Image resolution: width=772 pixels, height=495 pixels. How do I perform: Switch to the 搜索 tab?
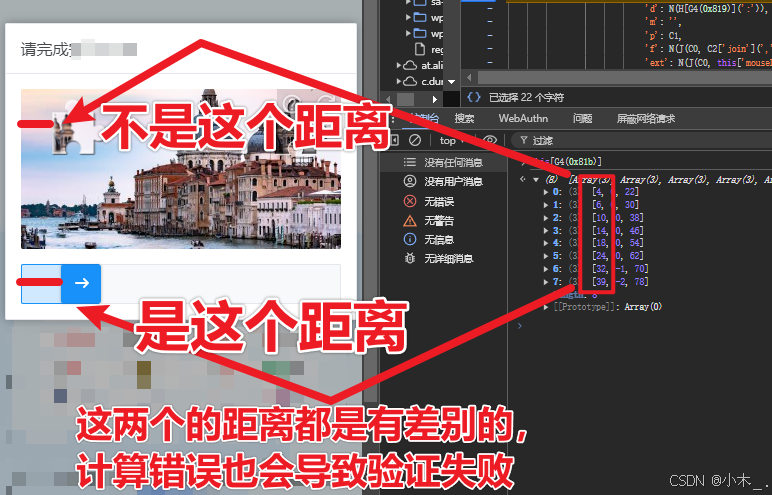coord(464,118)
